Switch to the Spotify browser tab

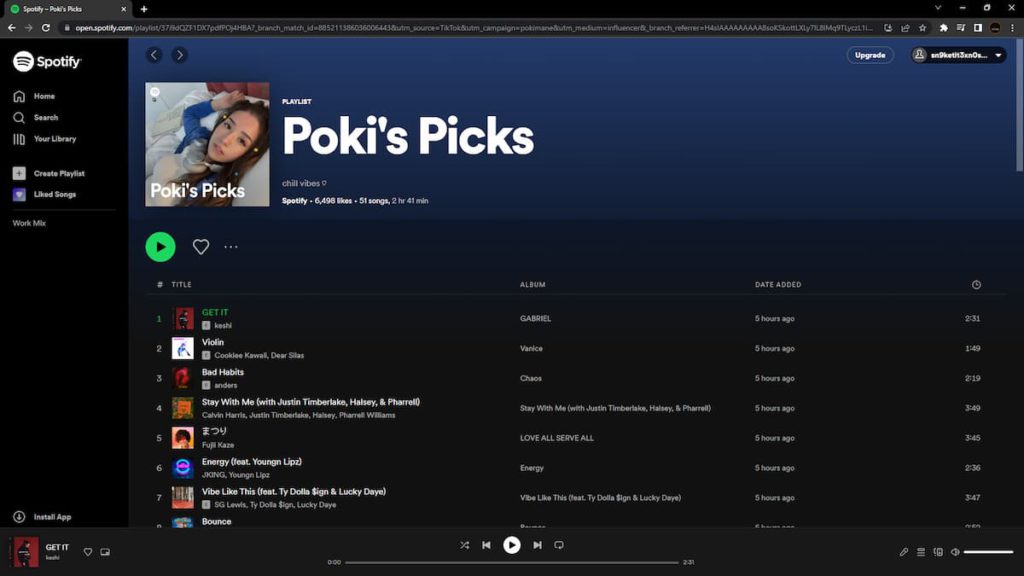pyautogui.click(x=55, y=10)
